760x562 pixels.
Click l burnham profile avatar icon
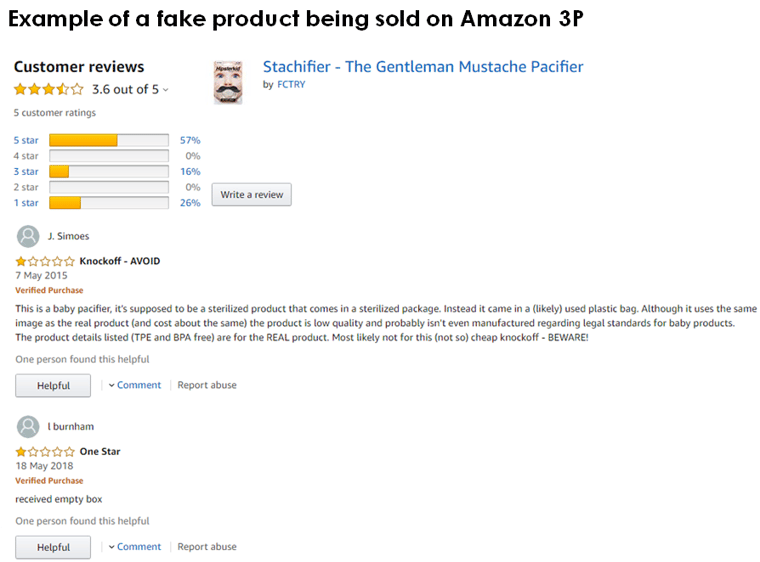(x=28, y=427)
